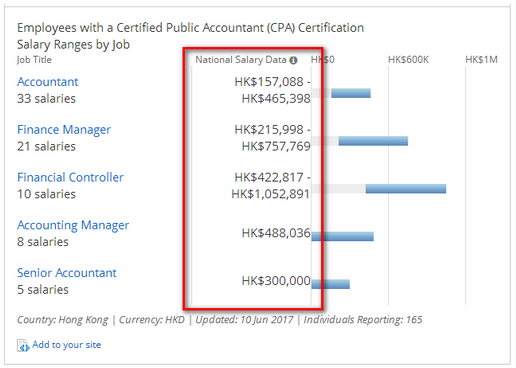Click the Updated: 10 Jun 2017 text
The image size is (516, 368).
244,320
